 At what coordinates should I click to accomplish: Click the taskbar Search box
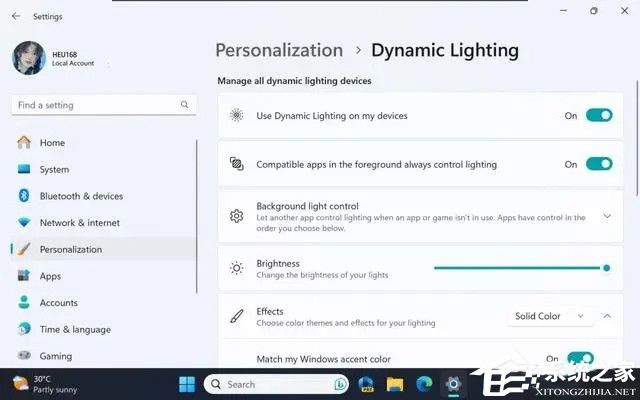[276, 384]
